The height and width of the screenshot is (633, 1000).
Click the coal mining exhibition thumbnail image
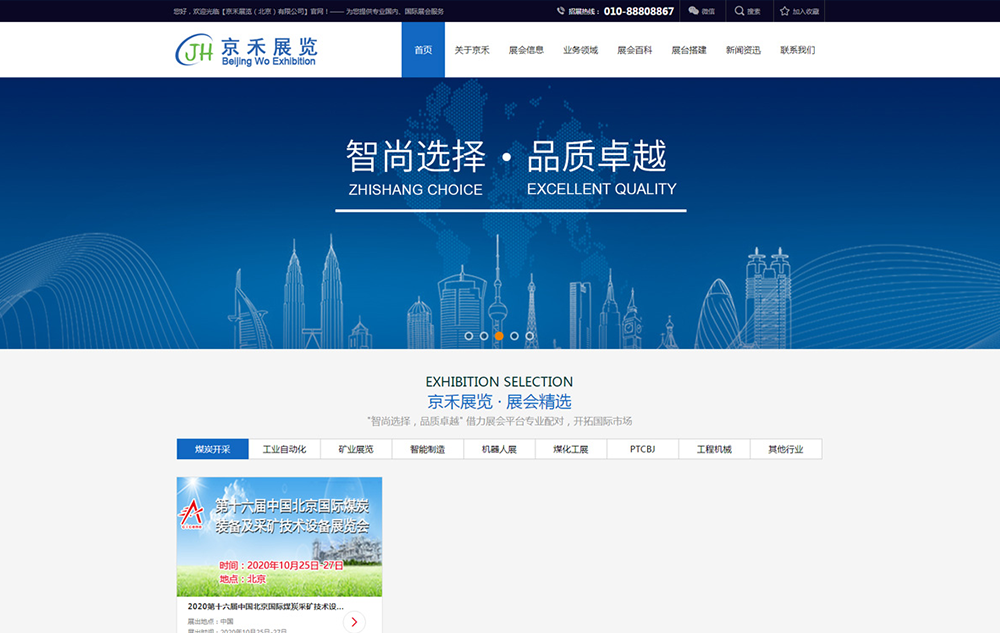(279, 536)
